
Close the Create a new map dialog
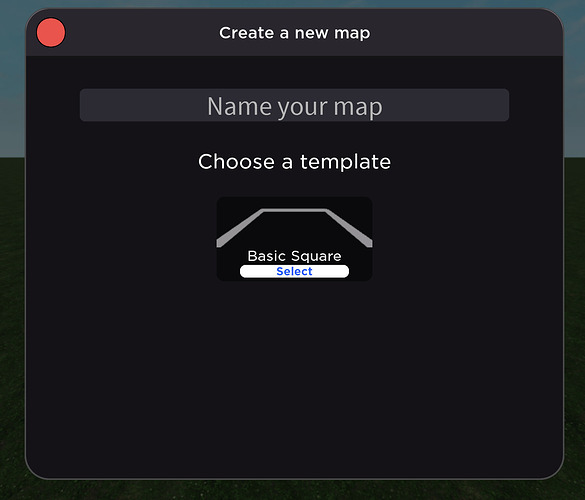51,32
